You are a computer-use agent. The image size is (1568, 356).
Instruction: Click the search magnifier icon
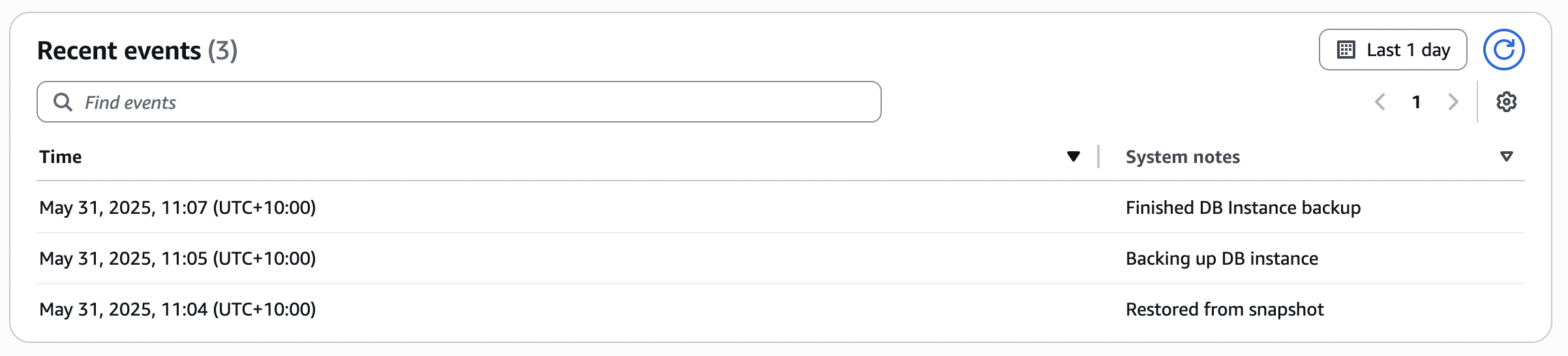(63, 102)
